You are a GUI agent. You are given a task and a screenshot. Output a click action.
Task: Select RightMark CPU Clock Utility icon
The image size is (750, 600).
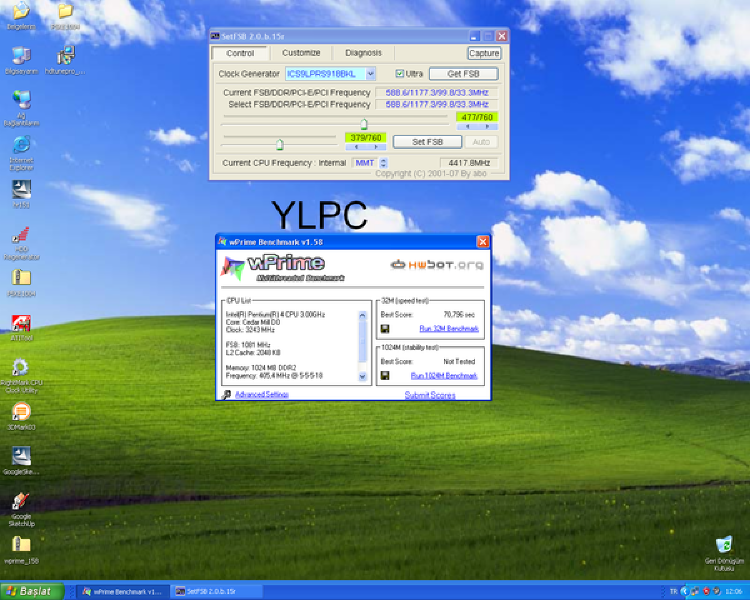(x=20, y=376)
